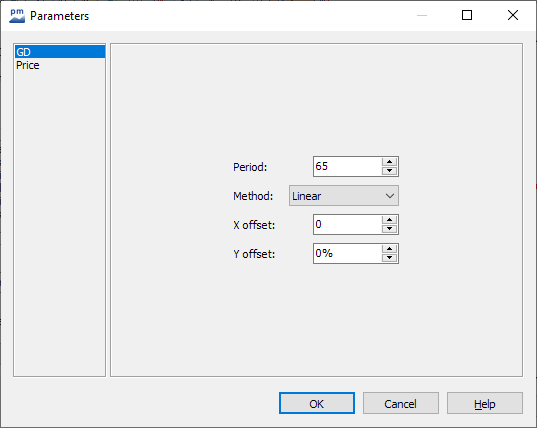Decrease the Period value with down arrow
537x428 pixels.
389,171
